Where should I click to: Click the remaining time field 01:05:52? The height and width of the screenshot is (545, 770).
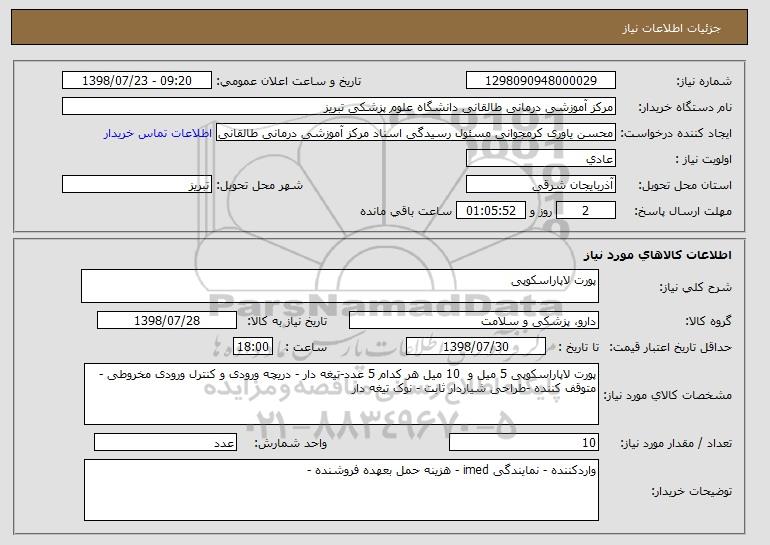(x=491, y=211)
